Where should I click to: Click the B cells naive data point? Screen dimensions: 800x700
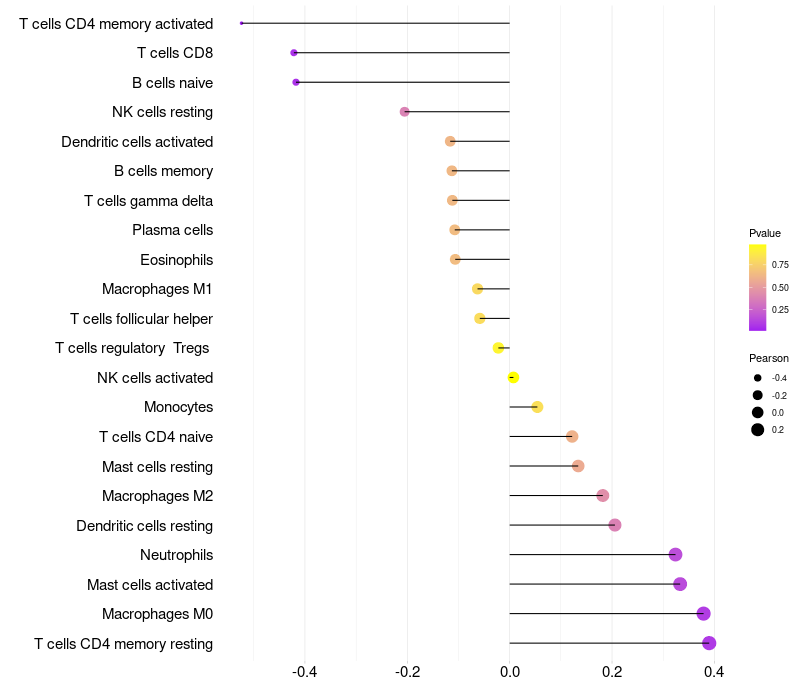pyautogui.click(x=296, y=82)
